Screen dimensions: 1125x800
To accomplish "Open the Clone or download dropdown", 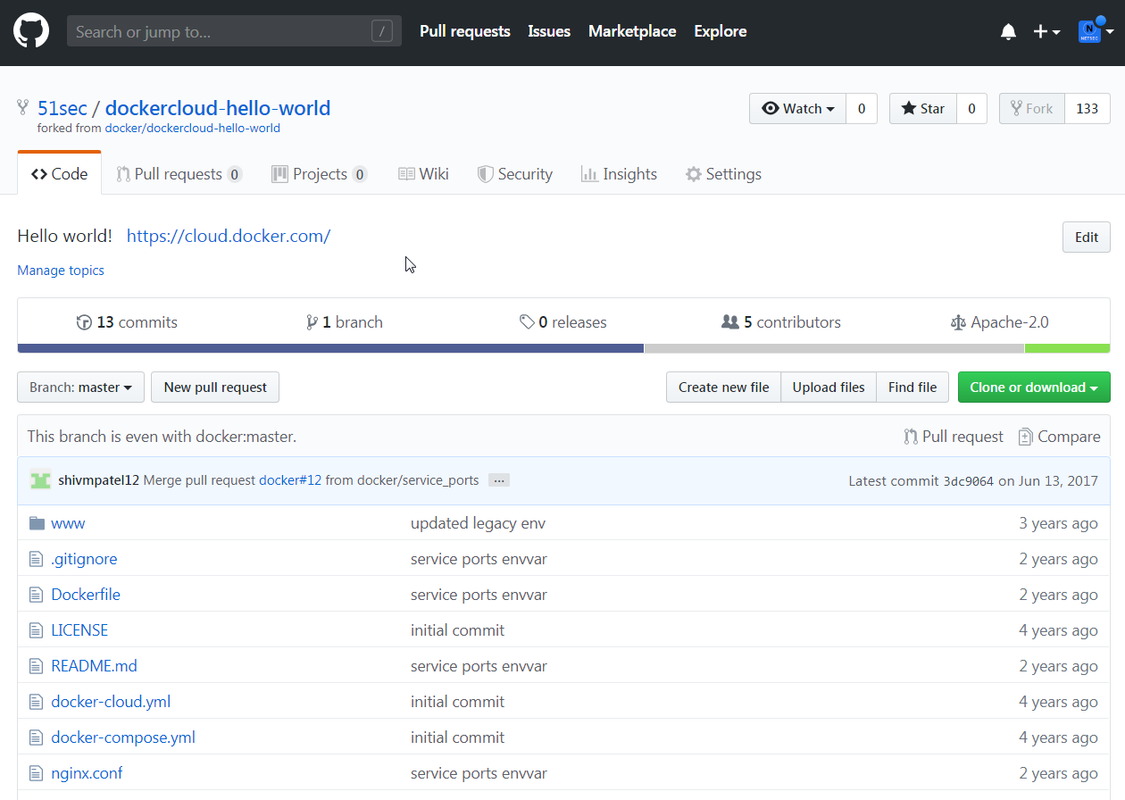I will [x=1034, y=387].
